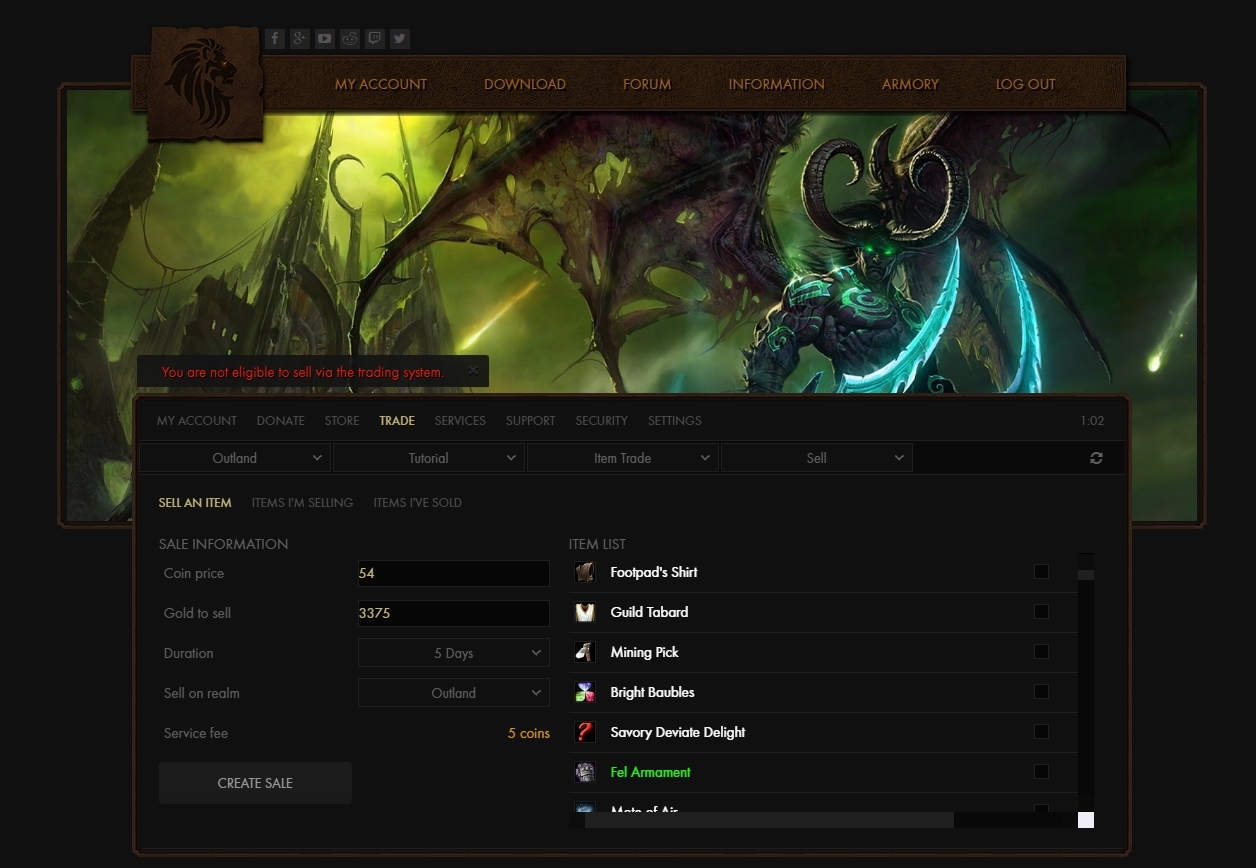Viewport: 1256px width, 868px height.
Task: Open the Google Plus social icon
Action: [x=300, y=39]
